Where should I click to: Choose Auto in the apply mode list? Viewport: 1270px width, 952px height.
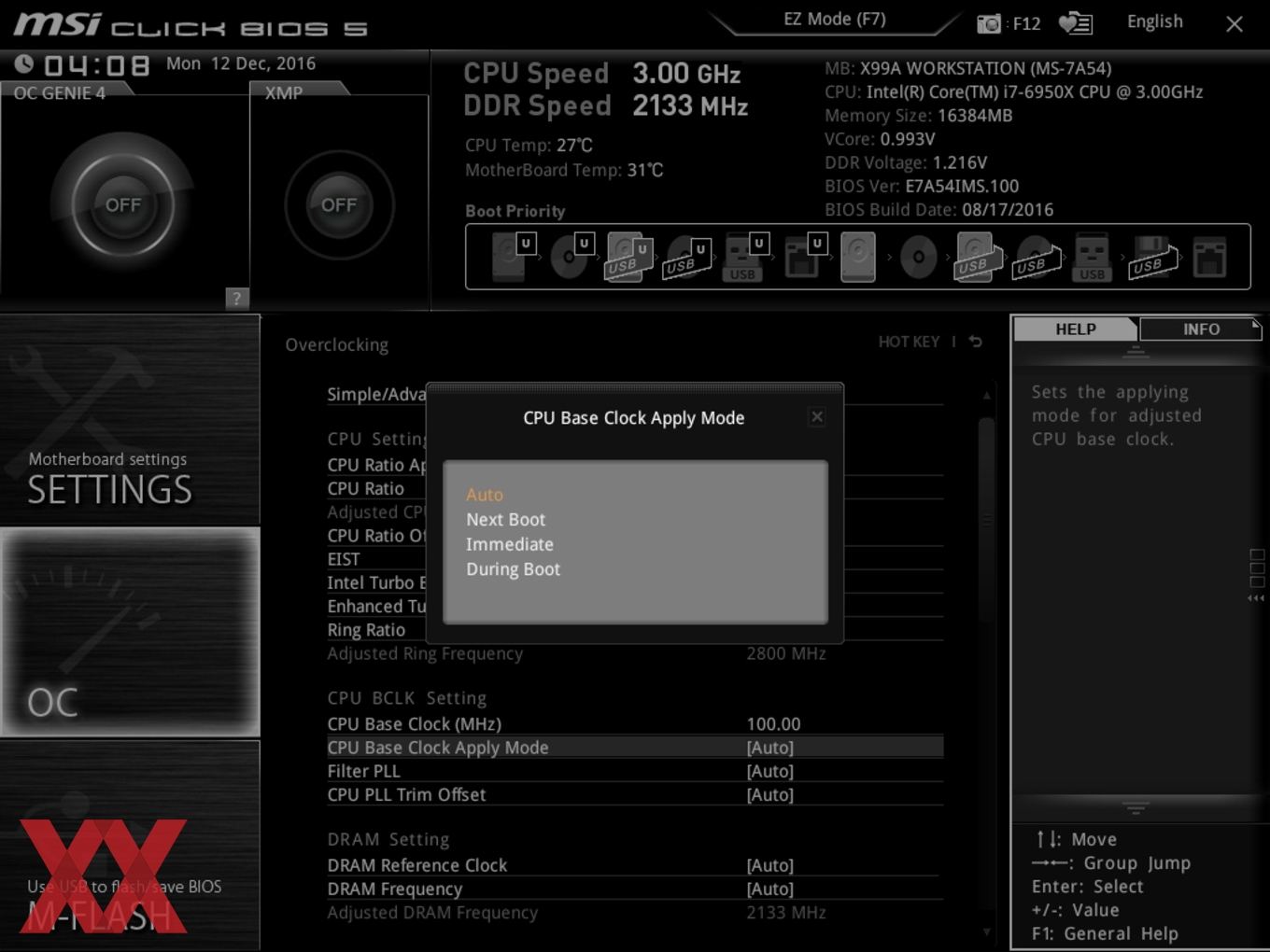point(485,495)
